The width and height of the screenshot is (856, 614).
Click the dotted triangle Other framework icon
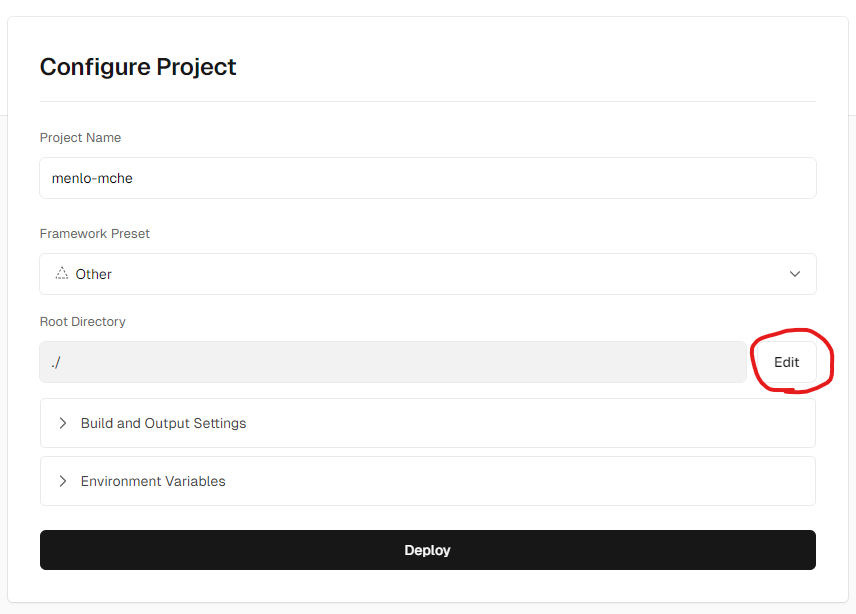[62, 273]
